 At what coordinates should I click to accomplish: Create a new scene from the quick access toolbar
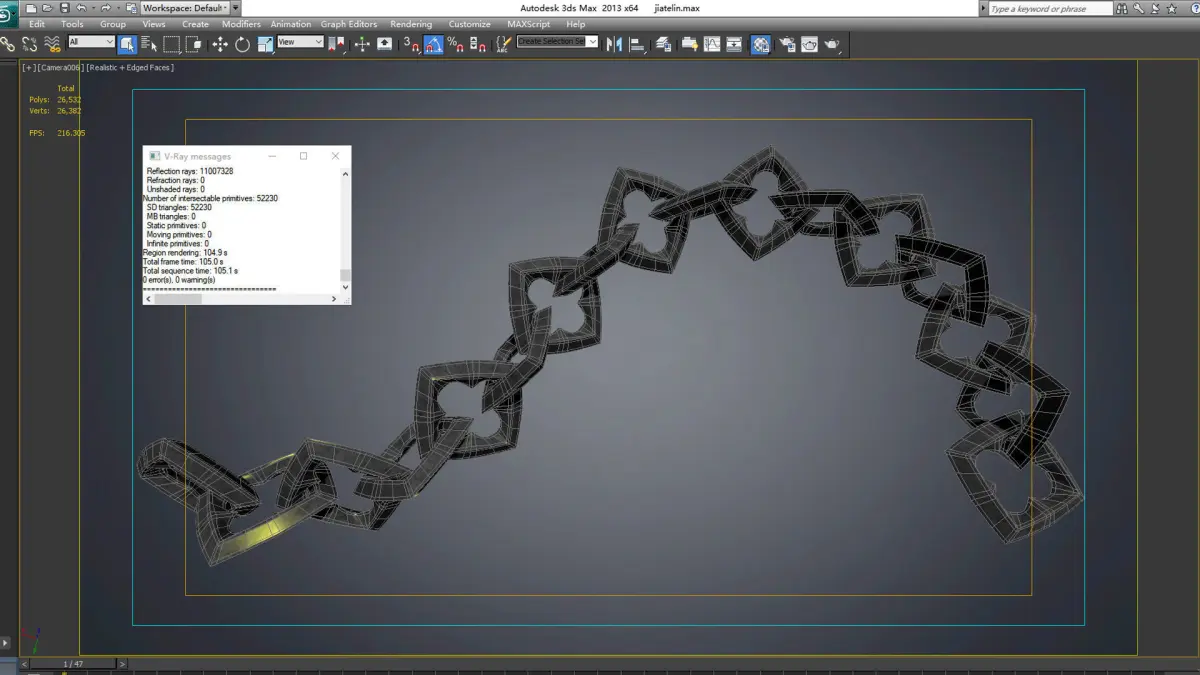pos(31,8)
